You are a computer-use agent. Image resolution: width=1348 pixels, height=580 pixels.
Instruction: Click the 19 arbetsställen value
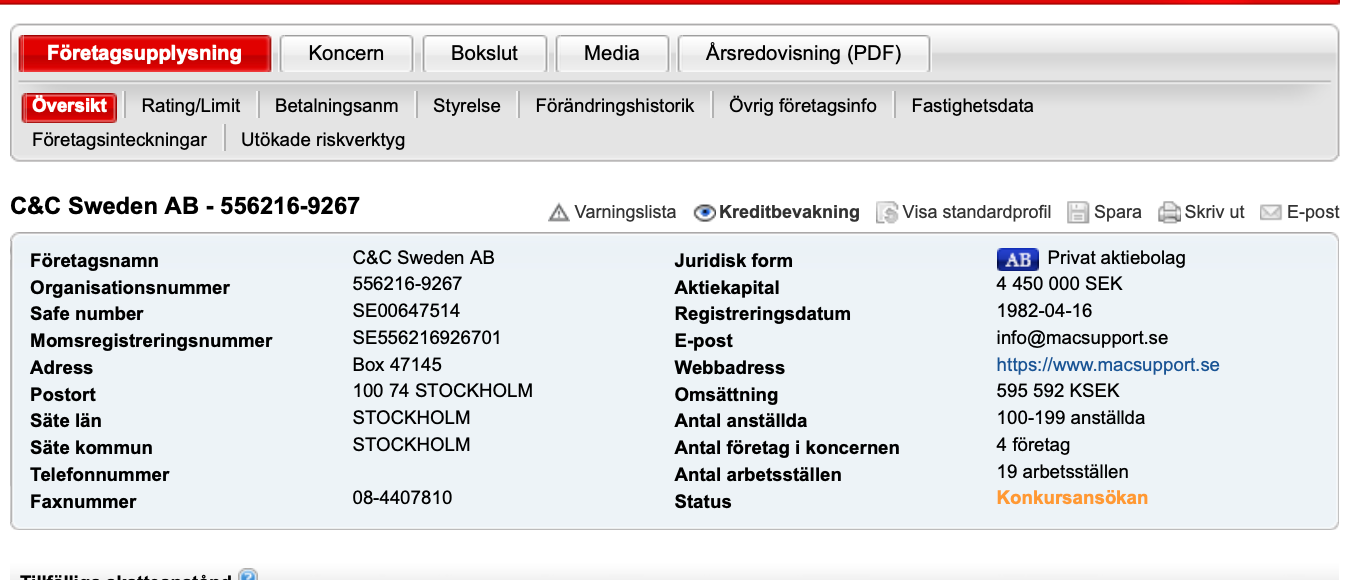(1063, 472)
